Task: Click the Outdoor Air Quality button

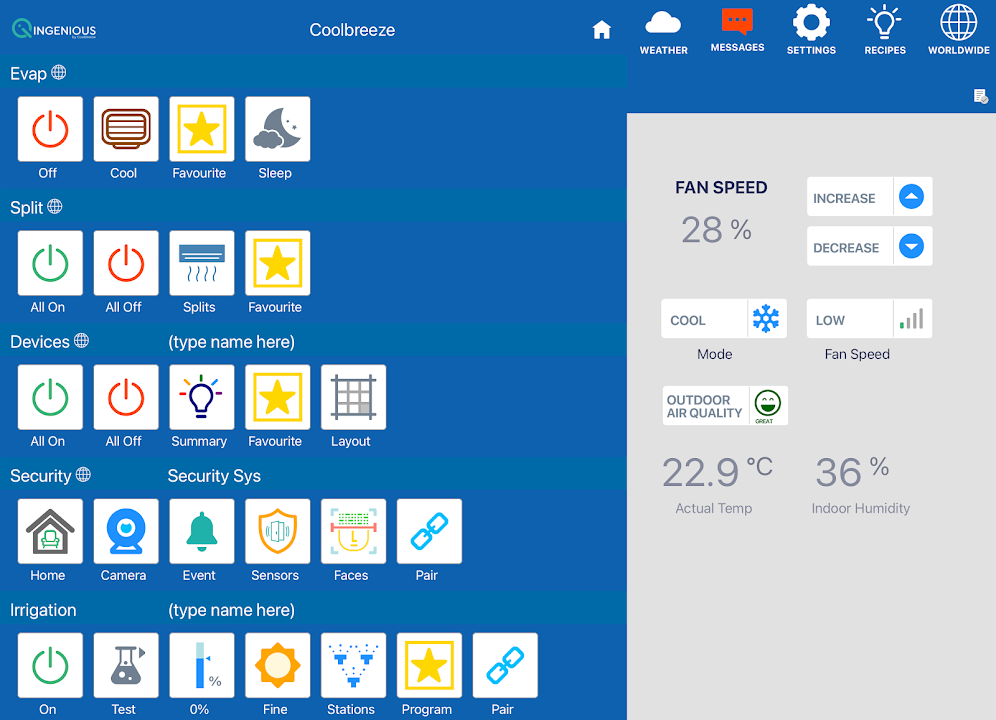Action: point(724,406)
